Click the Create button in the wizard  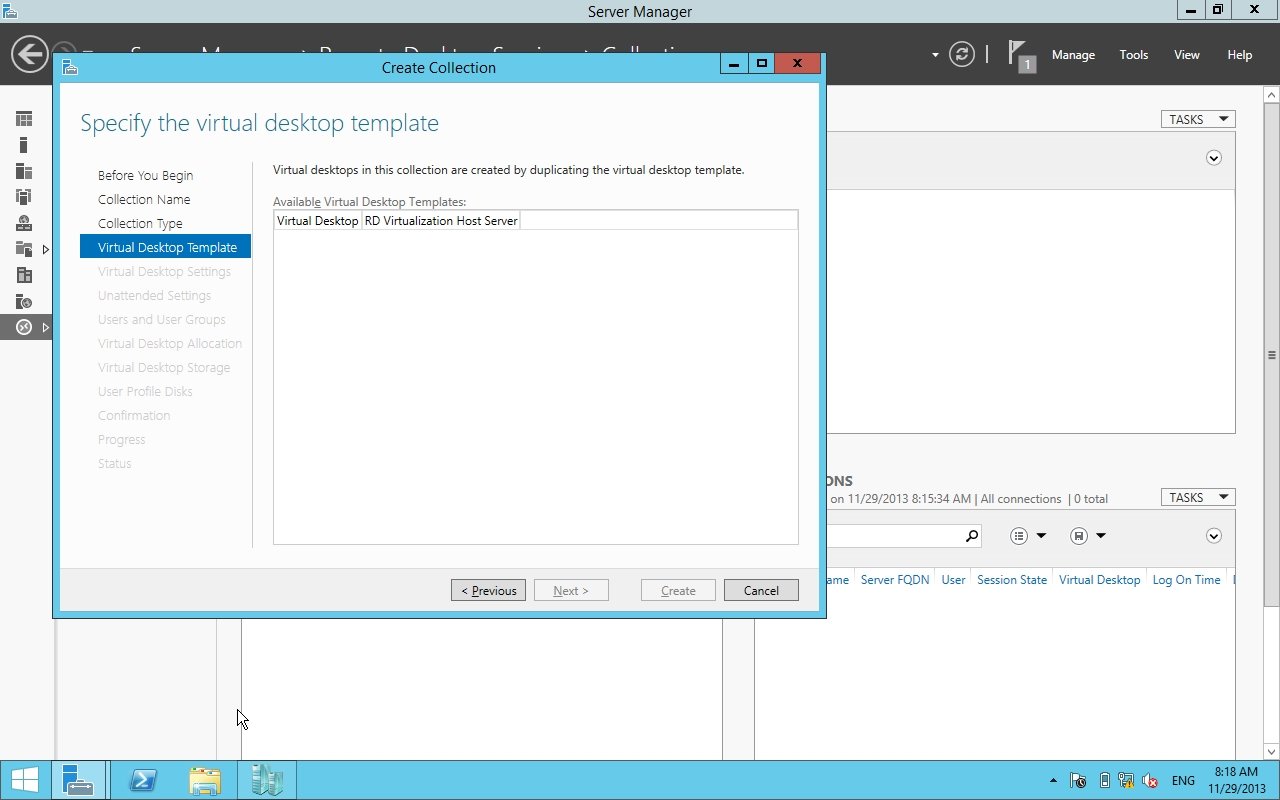point(678,590)
